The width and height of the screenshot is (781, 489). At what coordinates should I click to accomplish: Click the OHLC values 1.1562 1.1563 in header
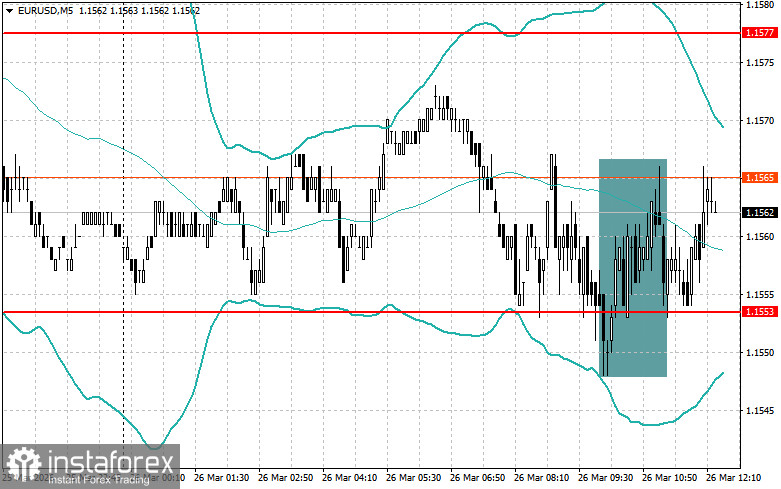coord(108,10)
